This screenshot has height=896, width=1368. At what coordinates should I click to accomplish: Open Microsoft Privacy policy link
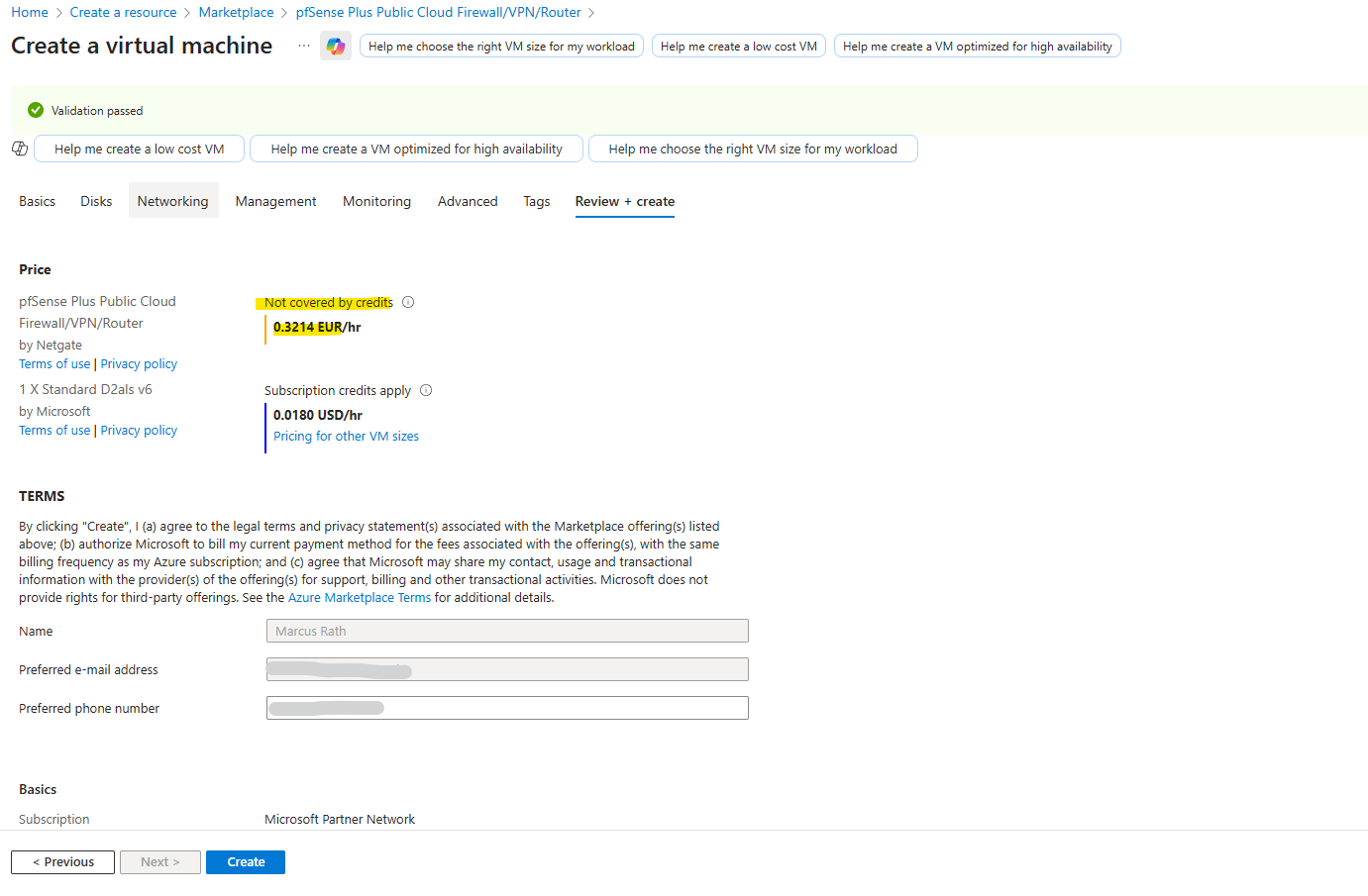pos(139,430)
